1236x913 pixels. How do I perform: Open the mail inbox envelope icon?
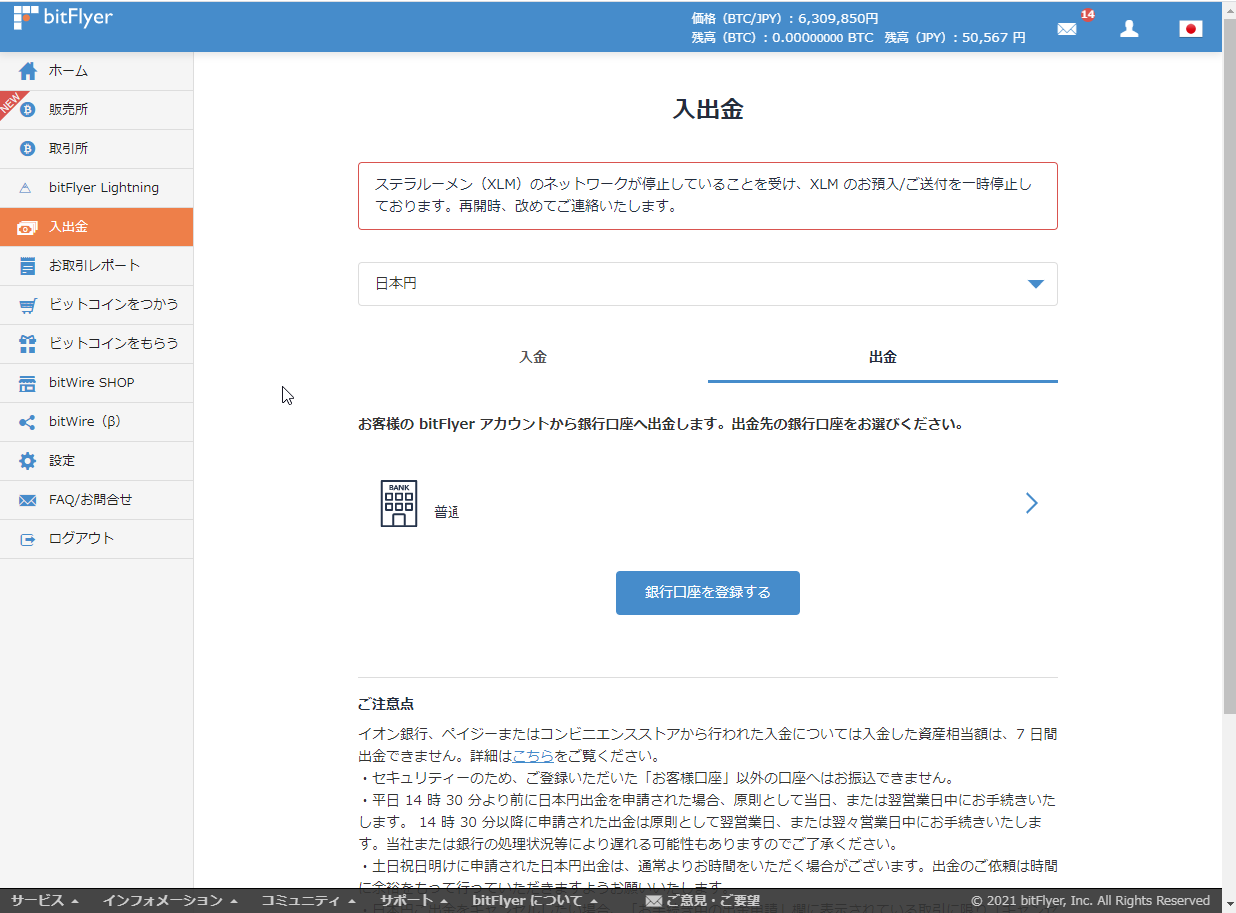point(1067,29)
